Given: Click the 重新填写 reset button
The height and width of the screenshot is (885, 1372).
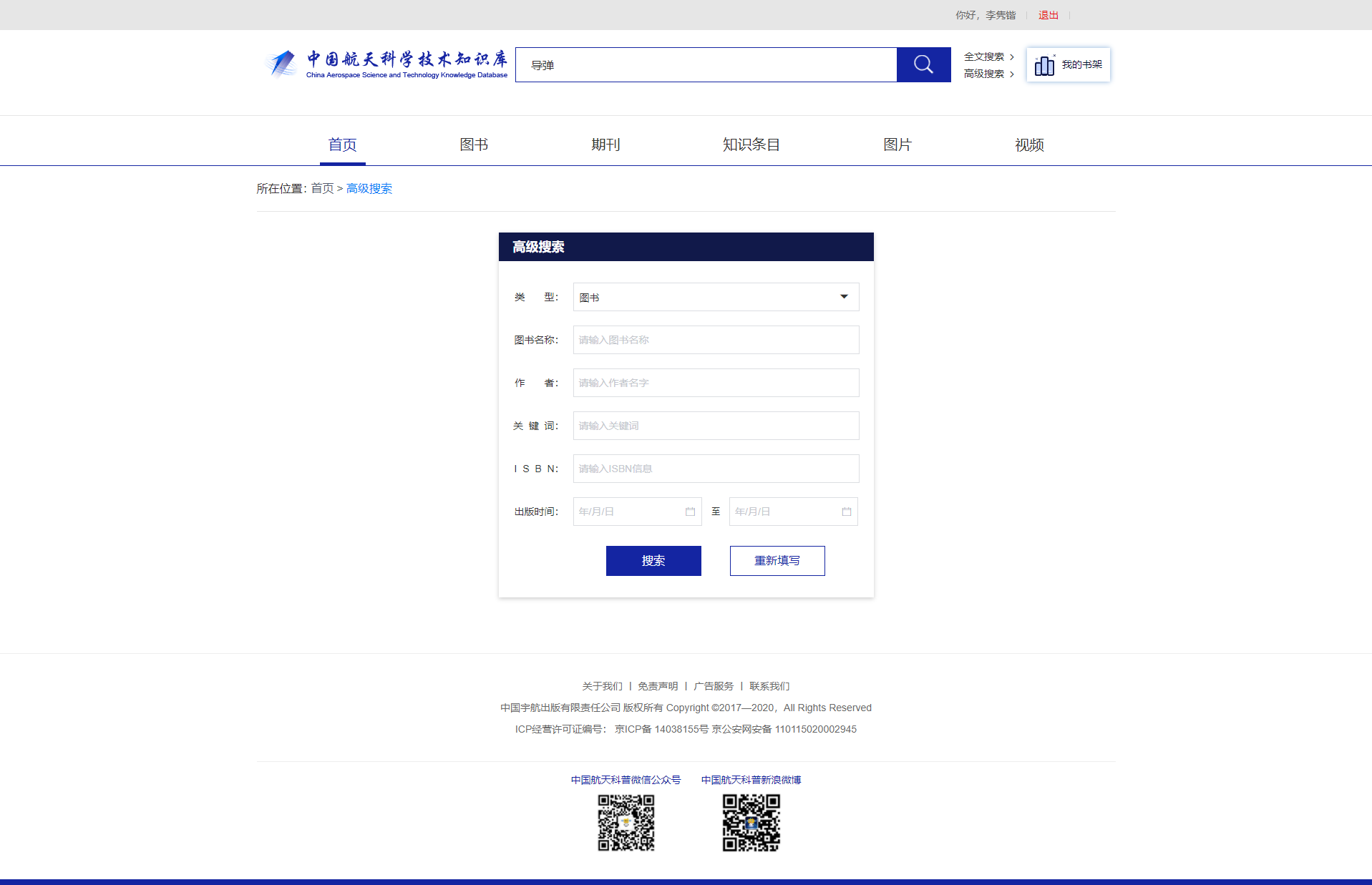Looking at the screenshot, I should tap(777, 561).
